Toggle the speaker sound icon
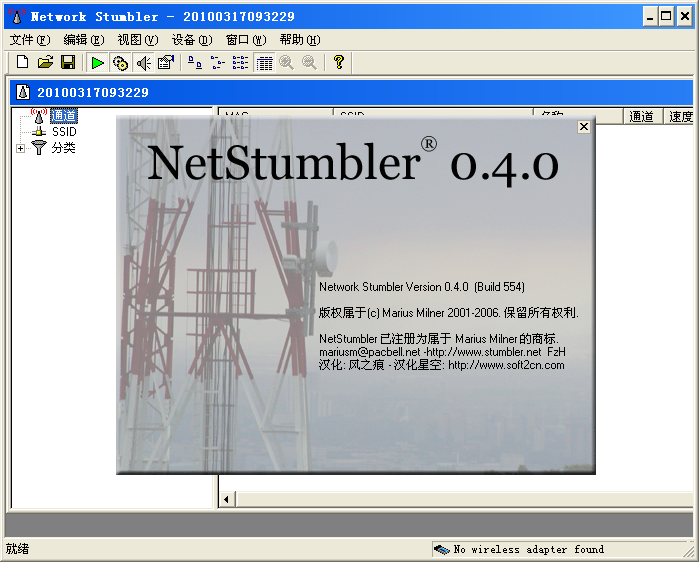This screenshot has width=699, height=562. point(143,63)
